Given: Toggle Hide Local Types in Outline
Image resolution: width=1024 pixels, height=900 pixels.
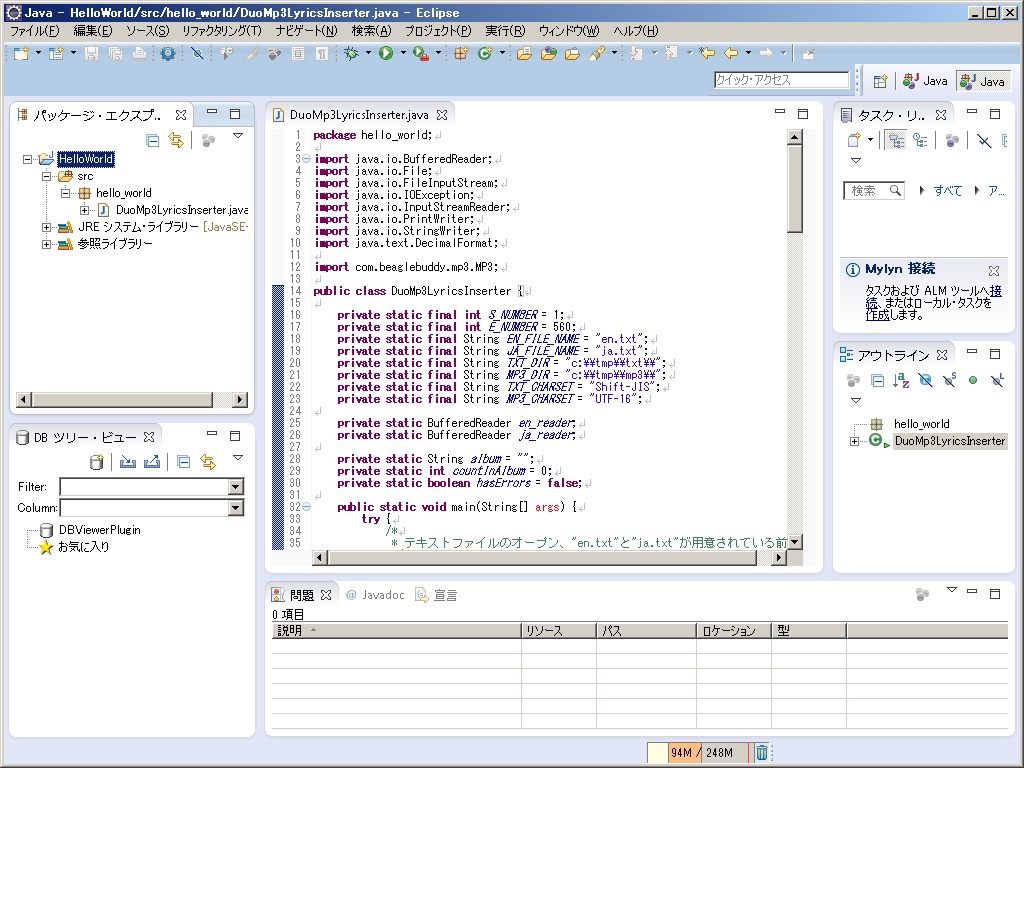Looking at the screenshot, I should pyautogui.click(x=997, y=380).
